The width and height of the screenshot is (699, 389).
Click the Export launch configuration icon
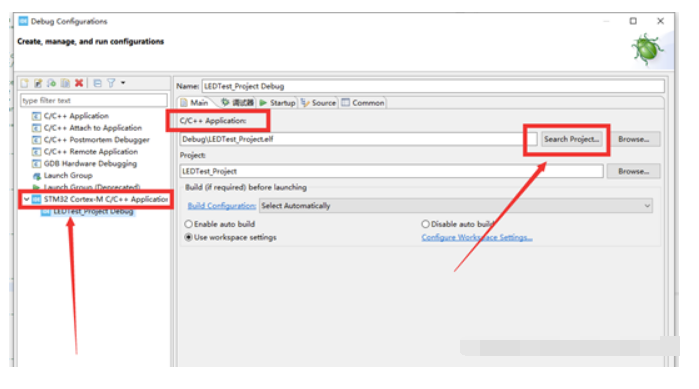(x=52, y=83)
